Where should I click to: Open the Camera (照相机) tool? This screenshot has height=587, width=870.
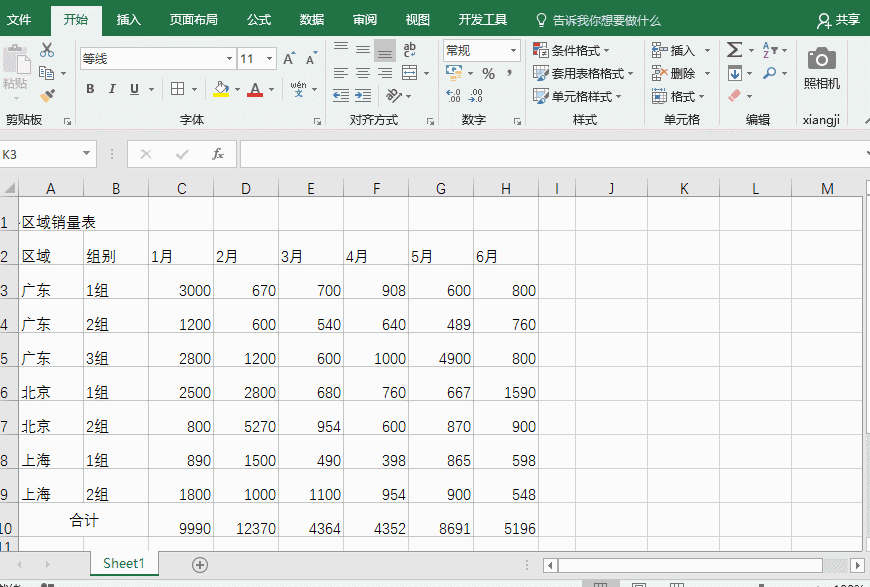[821, 68]
